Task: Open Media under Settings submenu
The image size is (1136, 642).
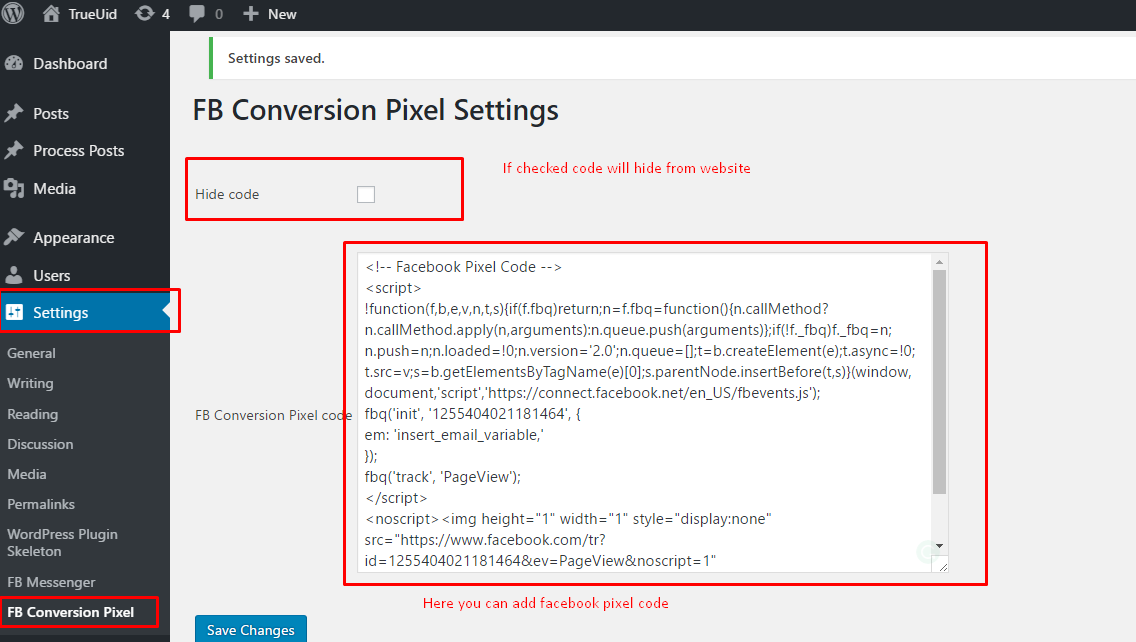Action: (x=27, y=474)
